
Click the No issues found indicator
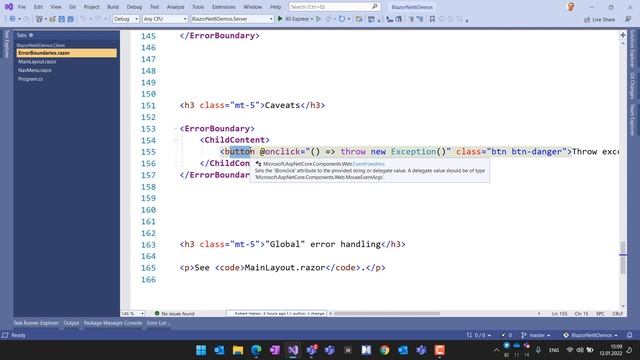(x=174, y=313)
